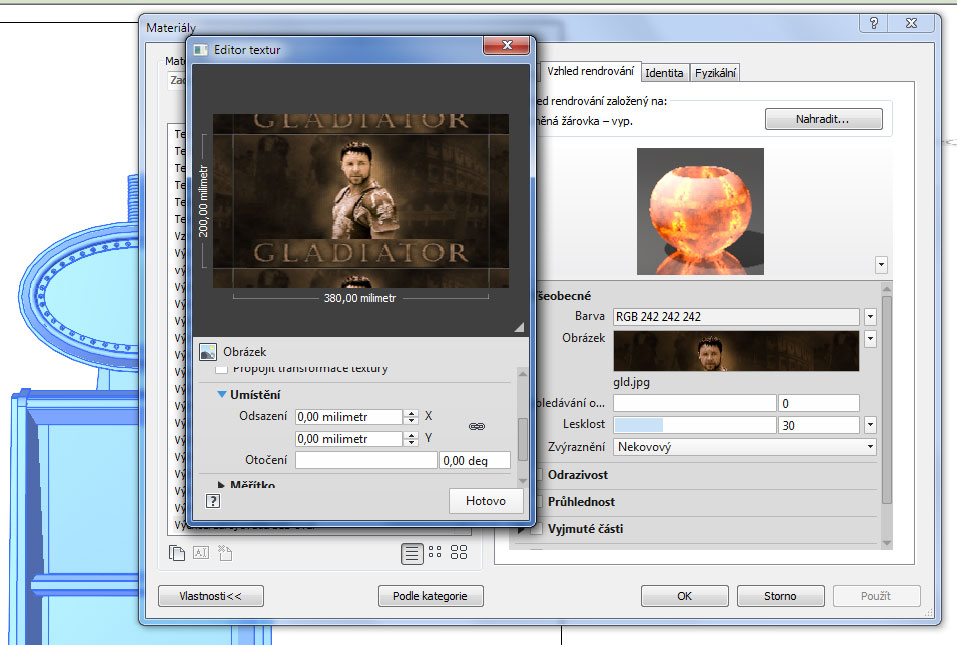Switch to the Identita tab
957x645 pixels.
click(664, 73)
